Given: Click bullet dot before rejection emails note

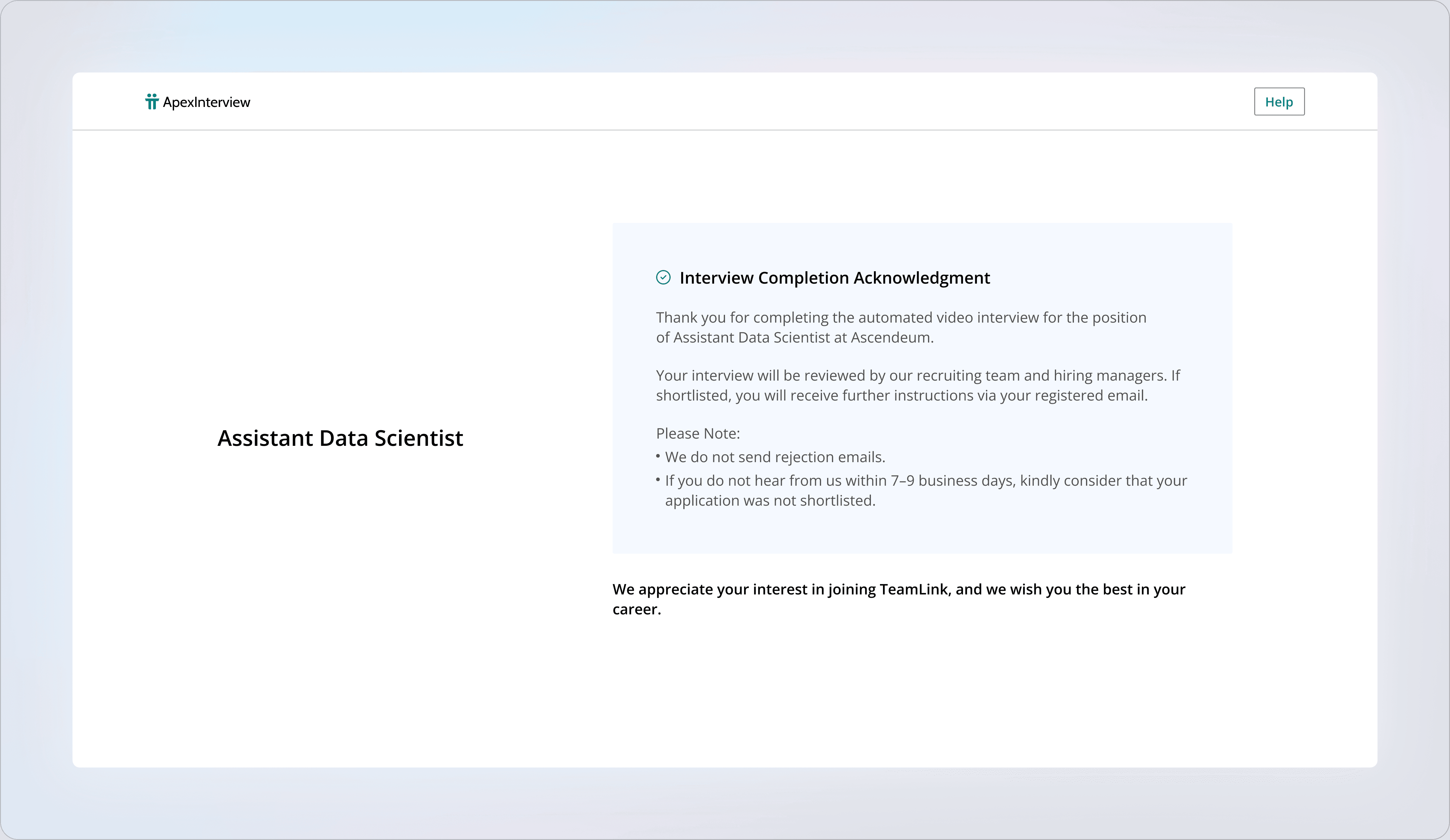Looking at the screenshot, I should [x=658, y=456].
